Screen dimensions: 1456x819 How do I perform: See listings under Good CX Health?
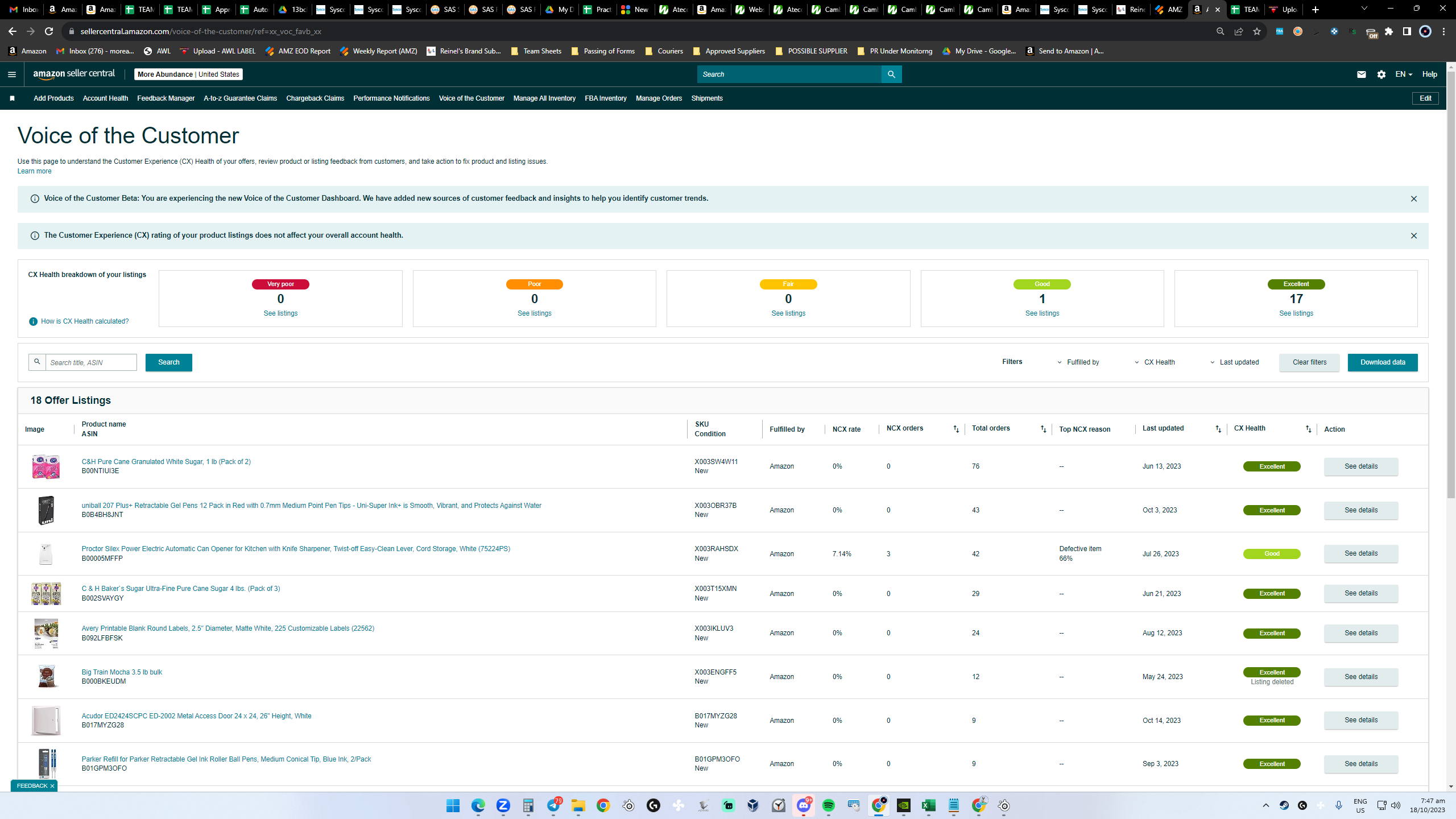coord(1042,313)
